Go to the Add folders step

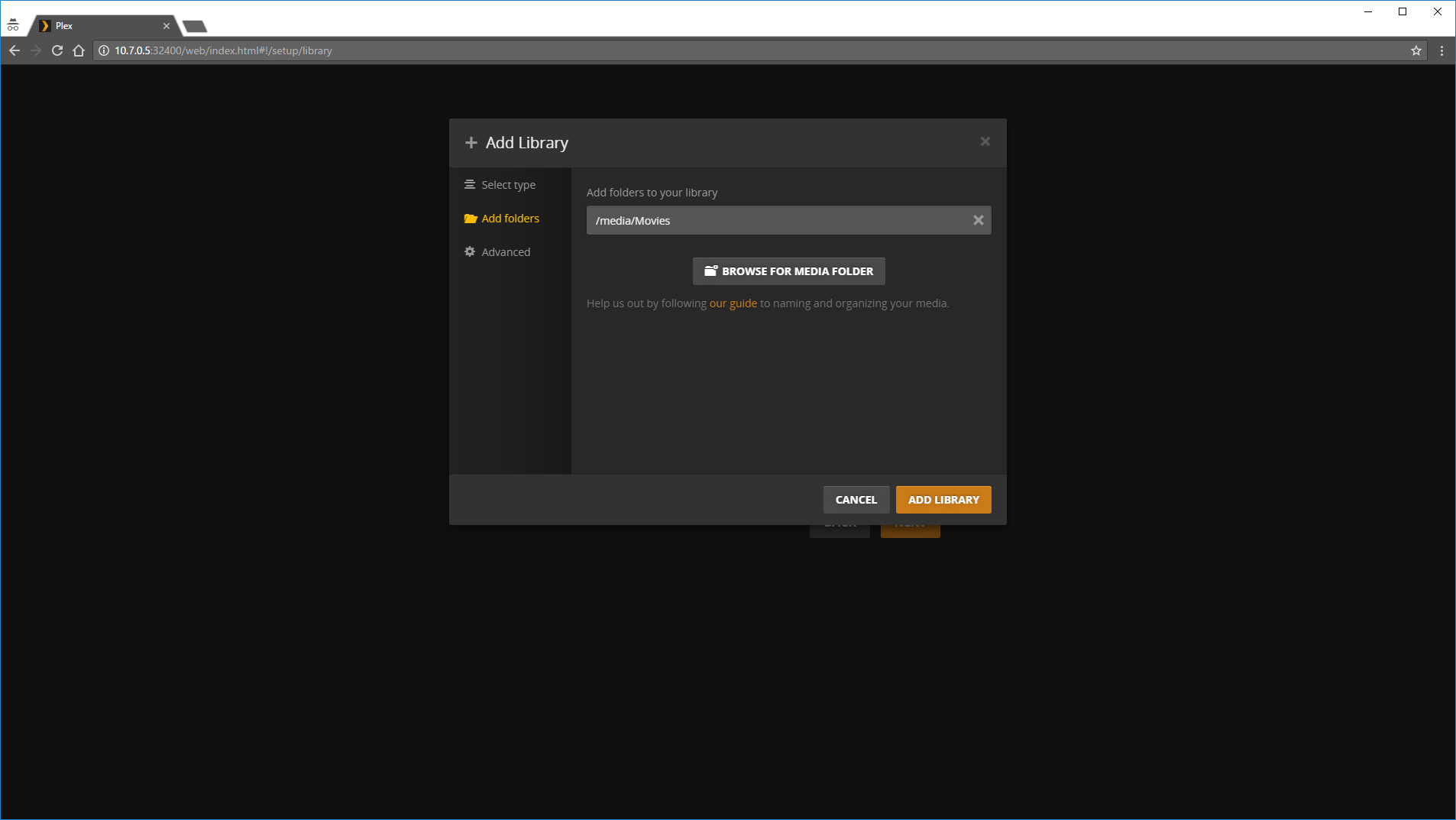(501, 219)
